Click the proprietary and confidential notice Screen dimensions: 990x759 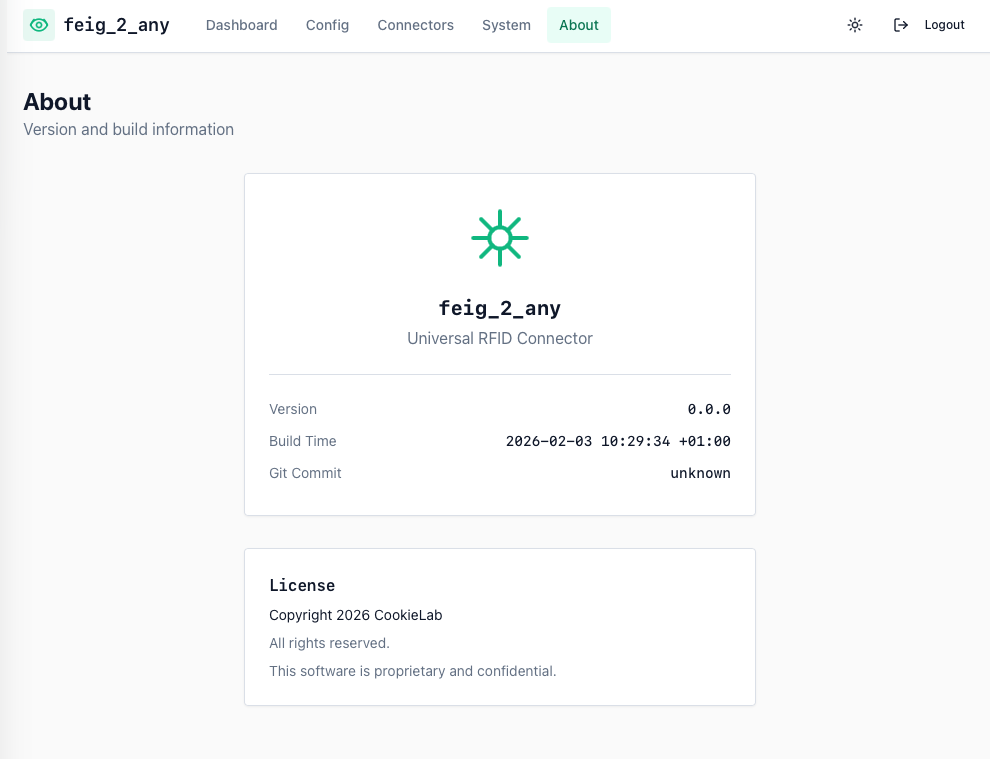click(412, 671)
